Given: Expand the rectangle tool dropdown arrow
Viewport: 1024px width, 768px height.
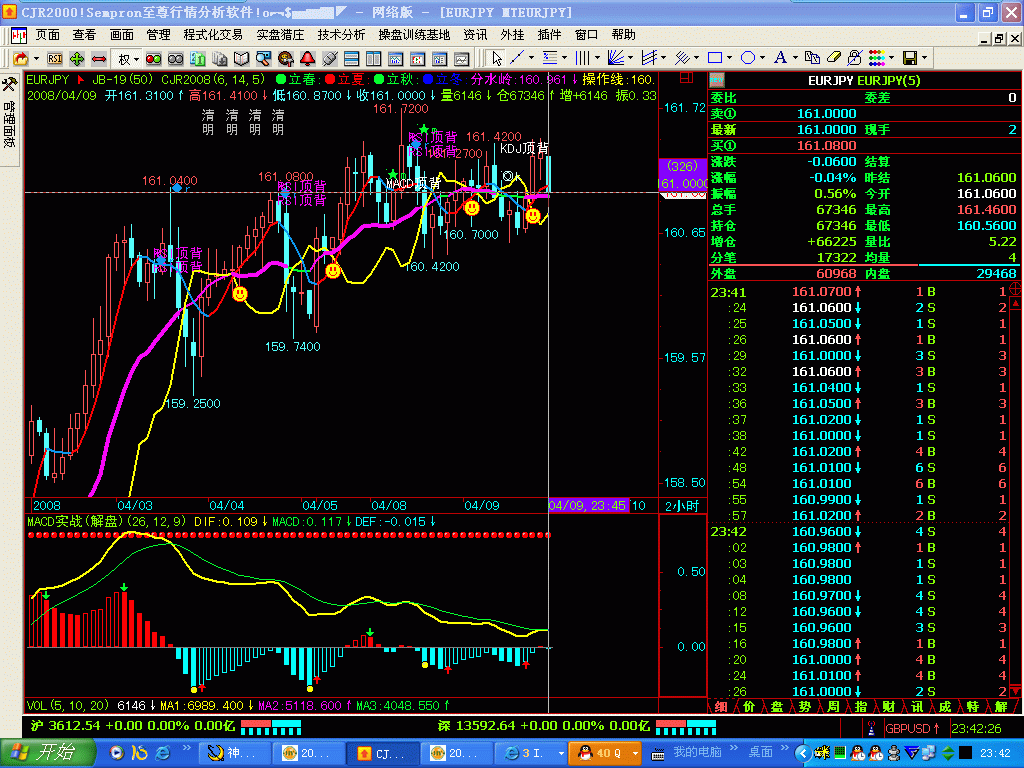Looking at the screenshot, I should tap(729, 59).
